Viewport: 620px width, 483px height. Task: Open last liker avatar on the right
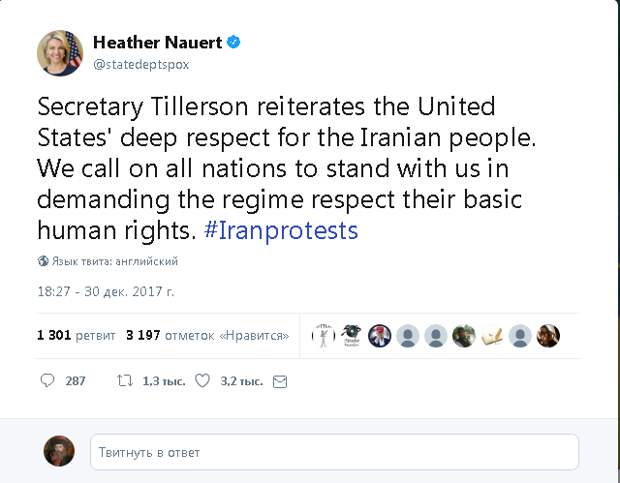pyautogui.click(x=548, y=336)
